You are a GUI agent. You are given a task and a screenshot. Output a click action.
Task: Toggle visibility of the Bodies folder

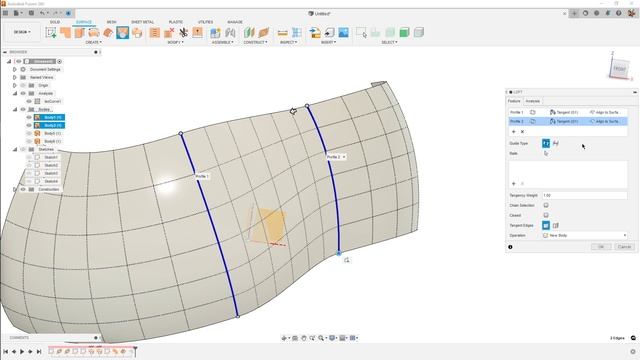click(23, 109)
